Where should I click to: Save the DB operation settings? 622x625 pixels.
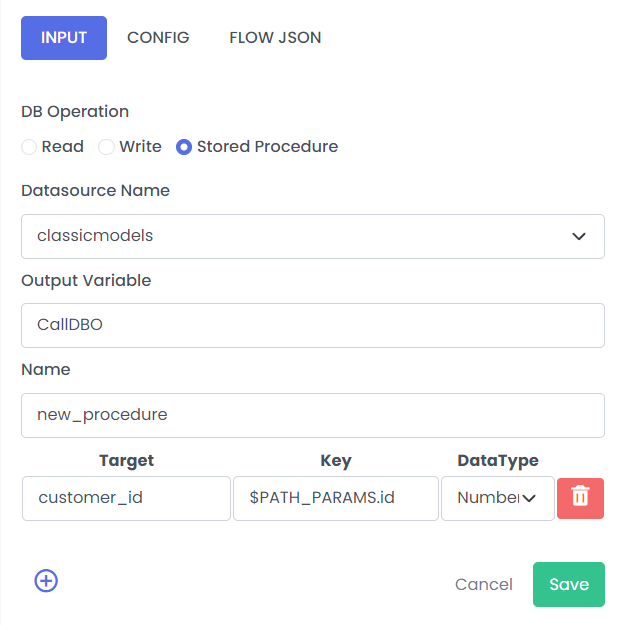pos(569,584)
